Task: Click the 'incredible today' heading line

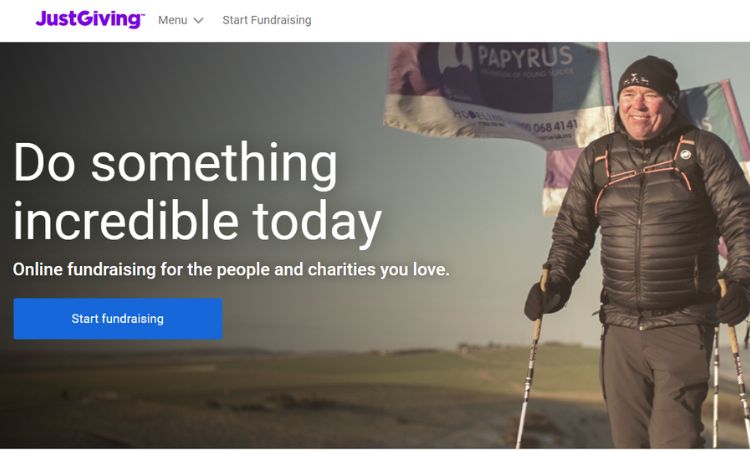Action: coord(197,221)
